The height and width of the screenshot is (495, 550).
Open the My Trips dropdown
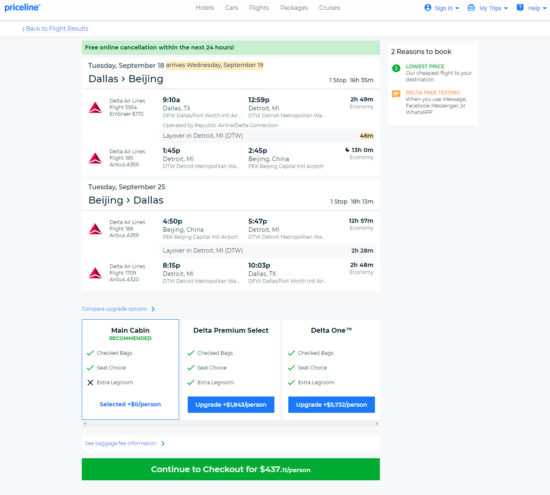click(x=493, y=8)
